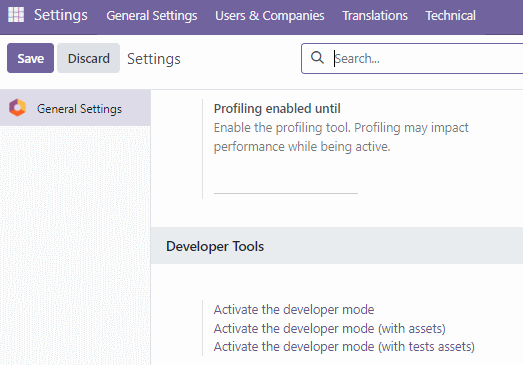Image resolution: width=523 pixels, height=365 pixels.
Task: Click the General Settings hexagon icon
Action: (x=17, y=108)
